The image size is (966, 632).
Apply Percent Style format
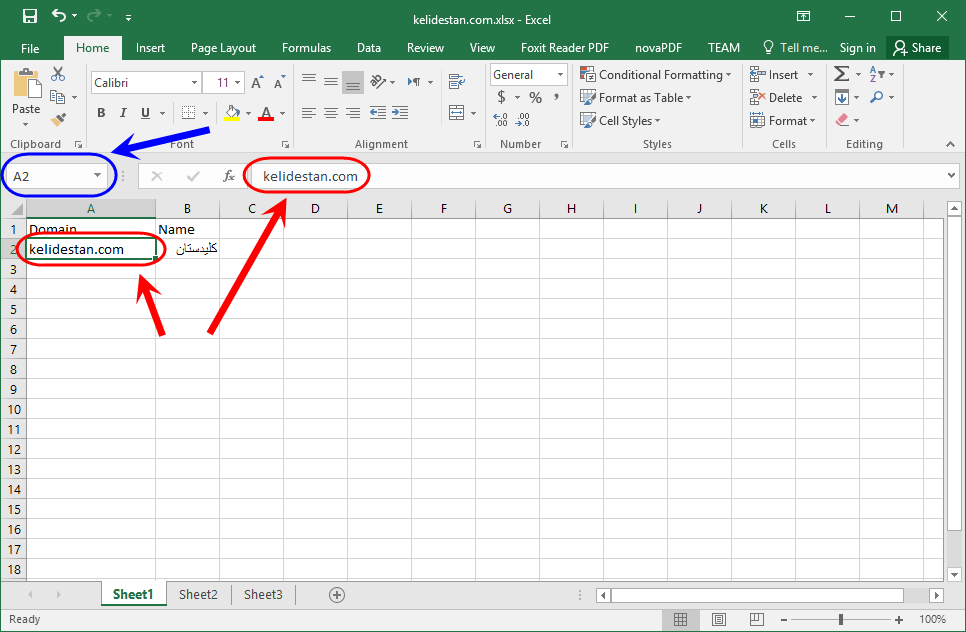tap(535, 97)
